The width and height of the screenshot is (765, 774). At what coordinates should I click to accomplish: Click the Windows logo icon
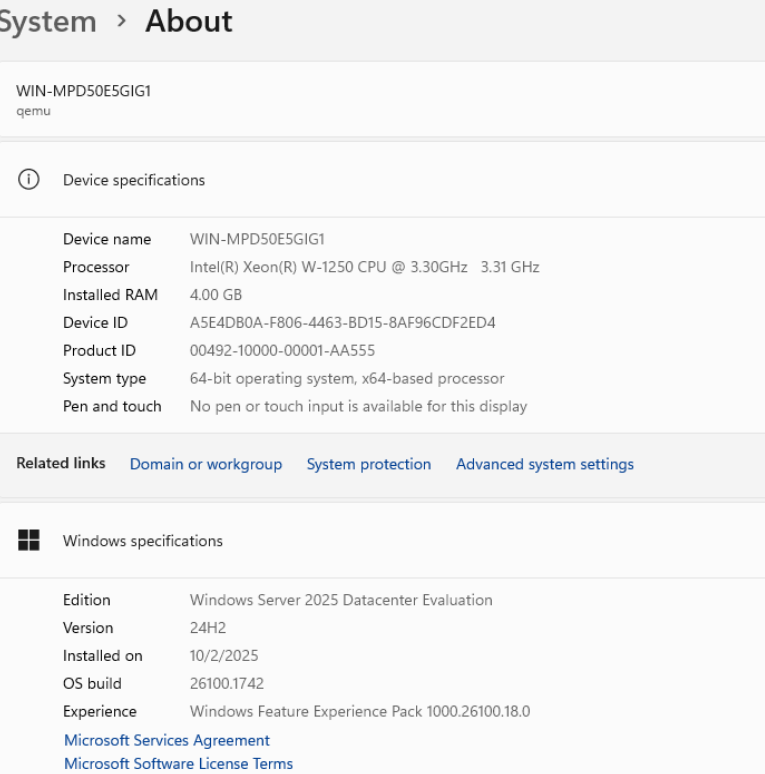29,541
